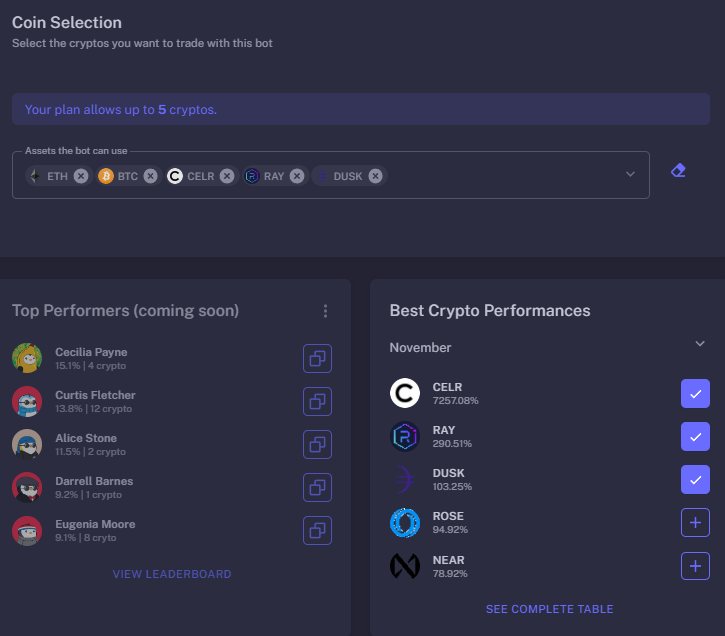Image resolution: width=725 pixels, height=636 pixels.
Task: Click Eugenia Moore's avatar
Action: point(27,531)
